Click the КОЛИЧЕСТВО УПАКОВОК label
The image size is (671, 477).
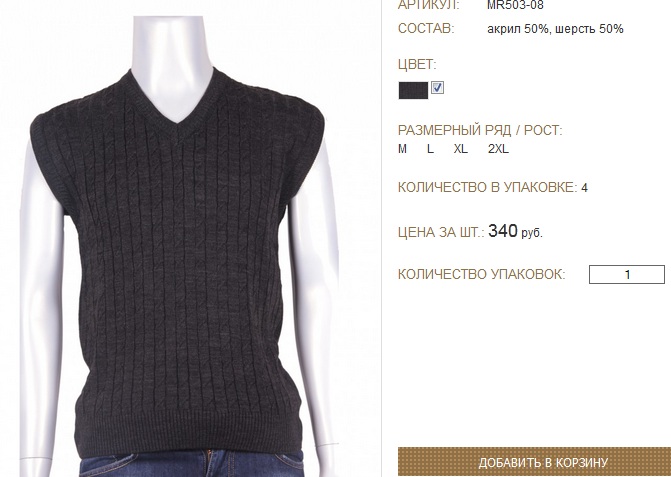pyautogui.click(x=481, y=274)
